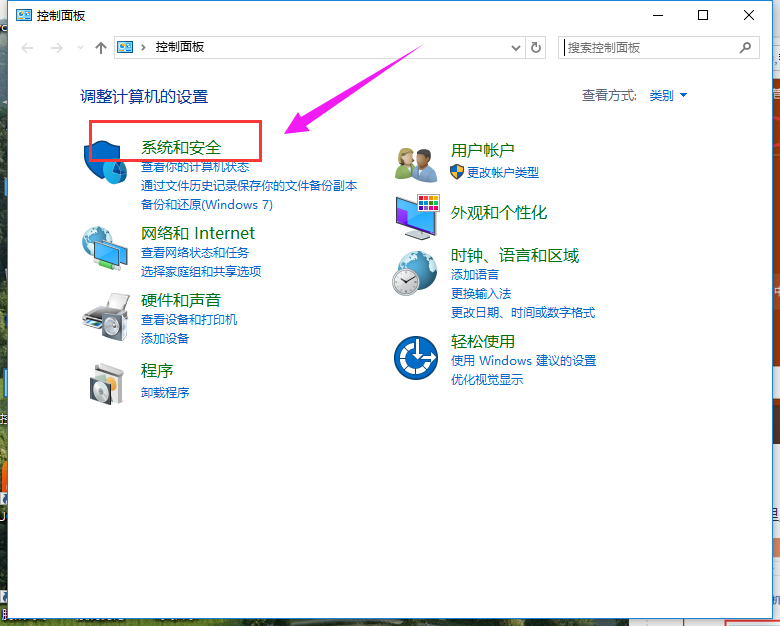Open the Ease of Access icon

pos(416,356)
